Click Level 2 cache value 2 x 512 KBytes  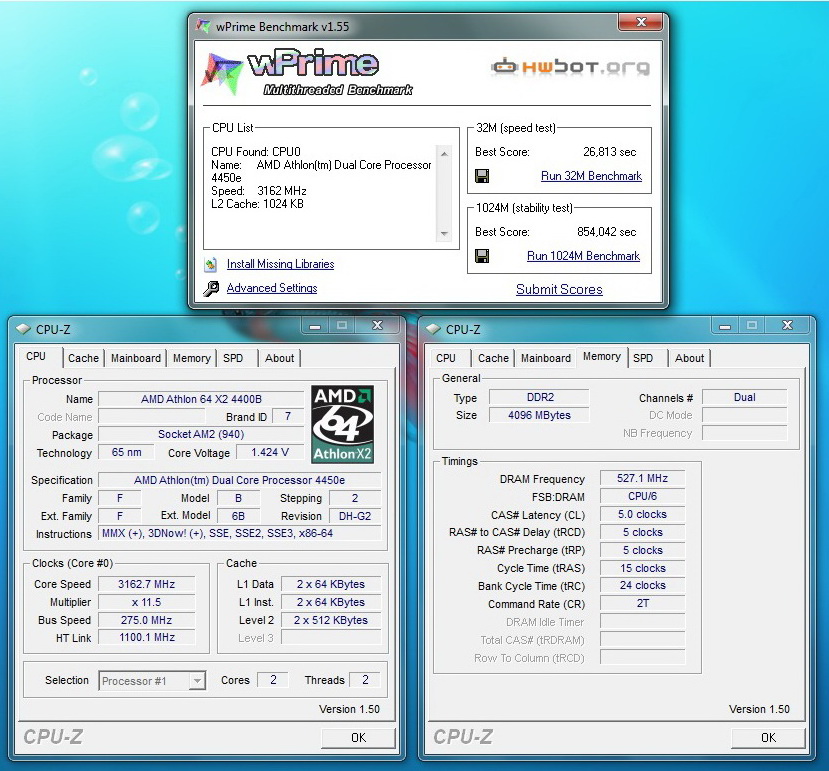tap(331, 620)
